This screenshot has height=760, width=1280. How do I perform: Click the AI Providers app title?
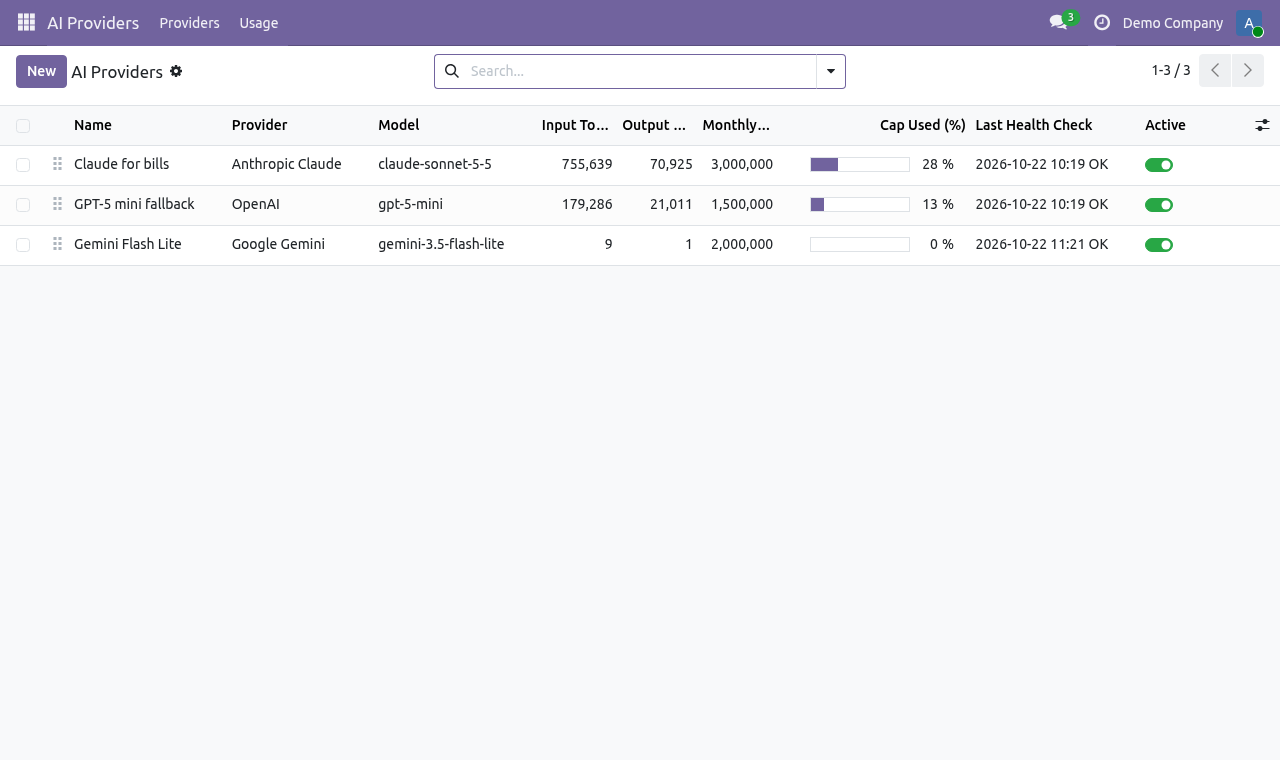tap(93, 23)
